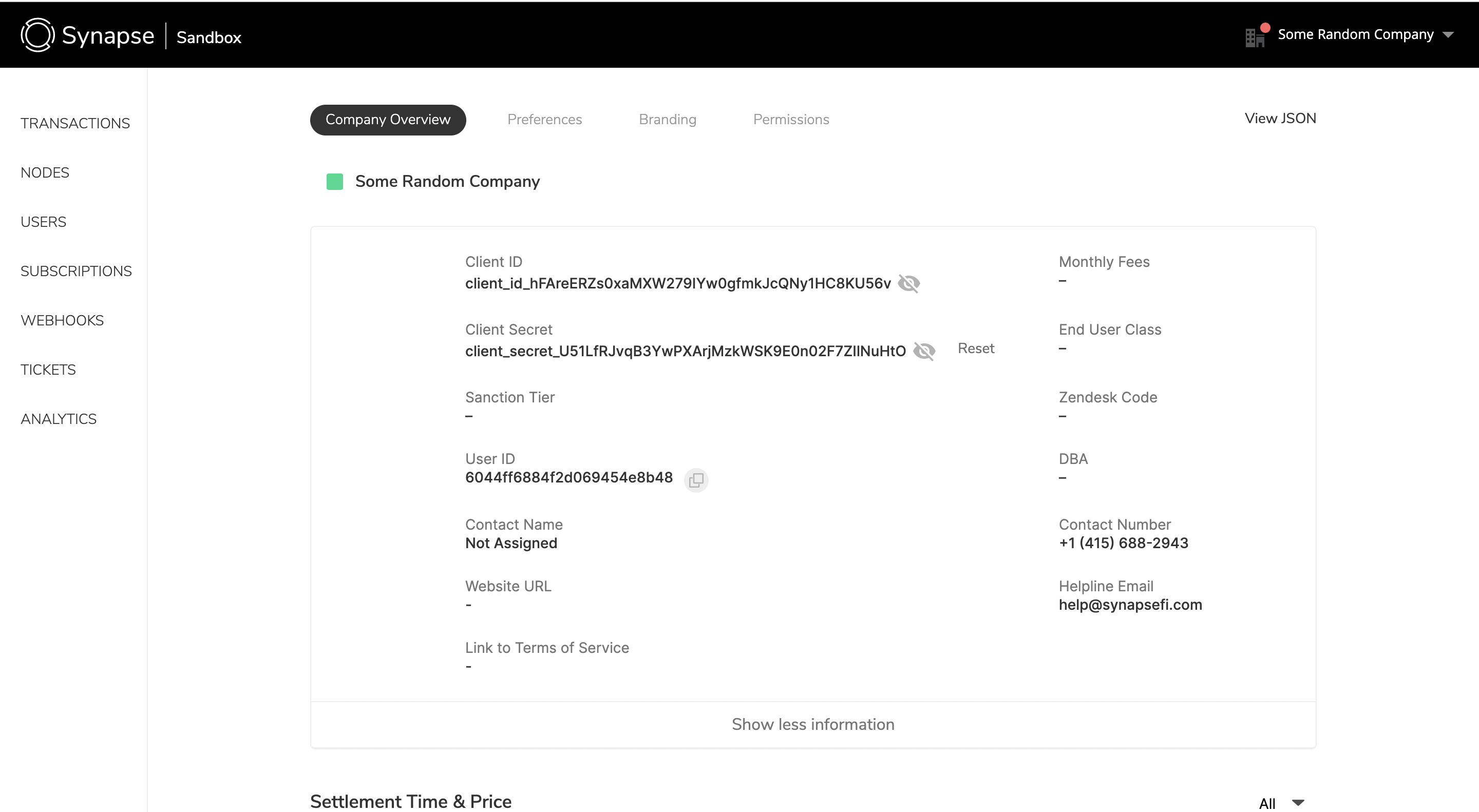
Task: Click the End User Class label
Action: pos(1110,330)
